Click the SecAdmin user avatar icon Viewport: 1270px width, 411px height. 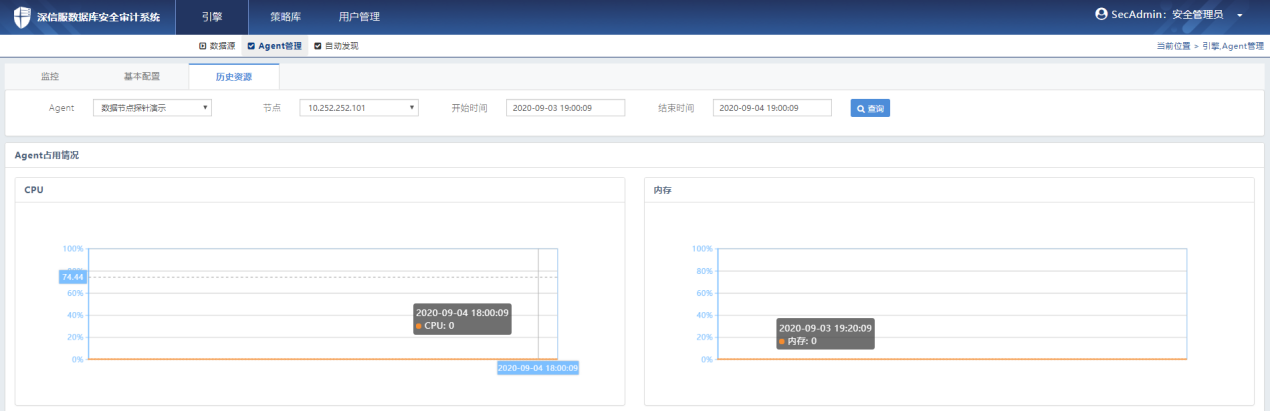click(1101, 15)
